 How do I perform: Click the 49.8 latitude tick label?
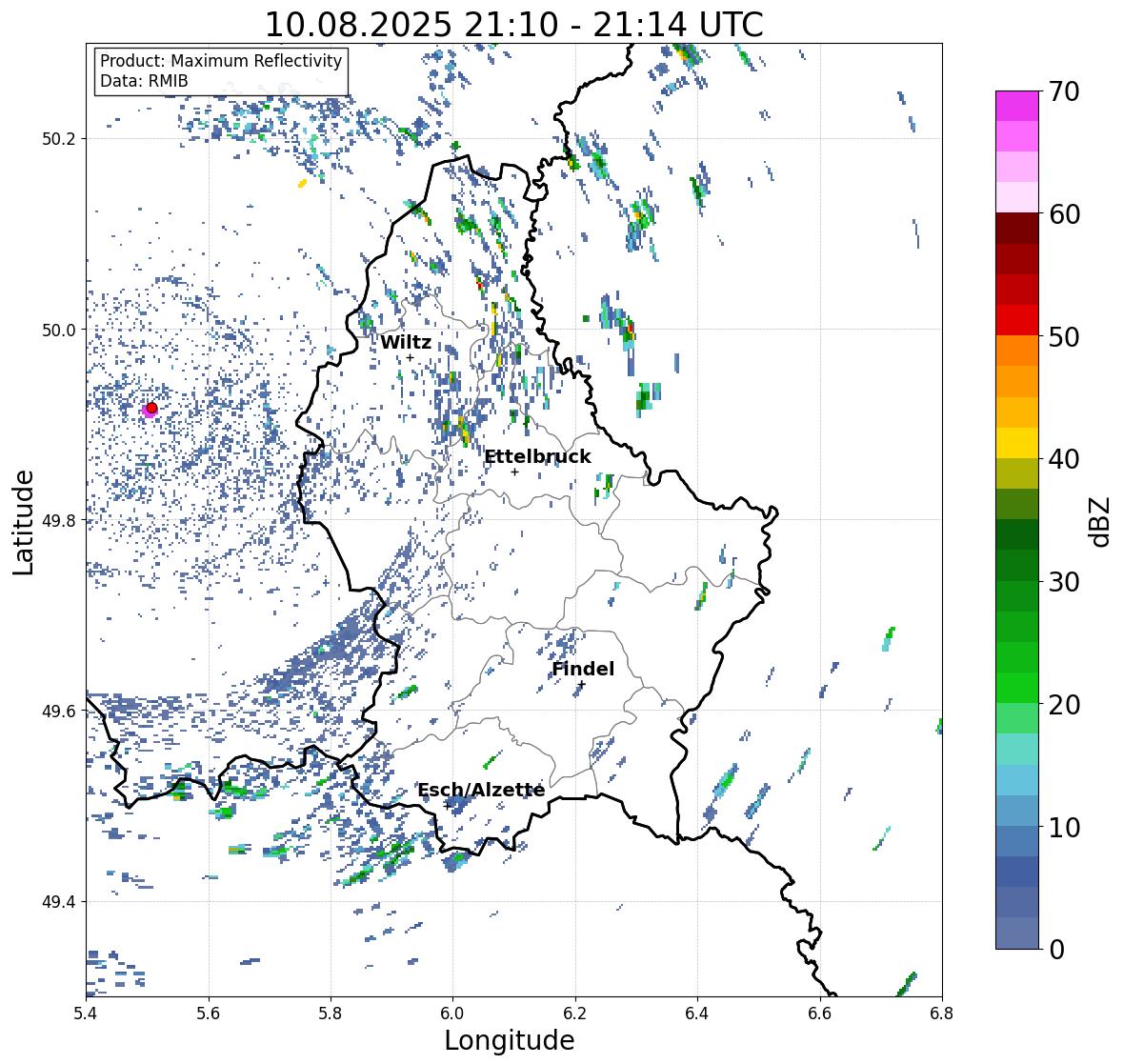(60, 520)
